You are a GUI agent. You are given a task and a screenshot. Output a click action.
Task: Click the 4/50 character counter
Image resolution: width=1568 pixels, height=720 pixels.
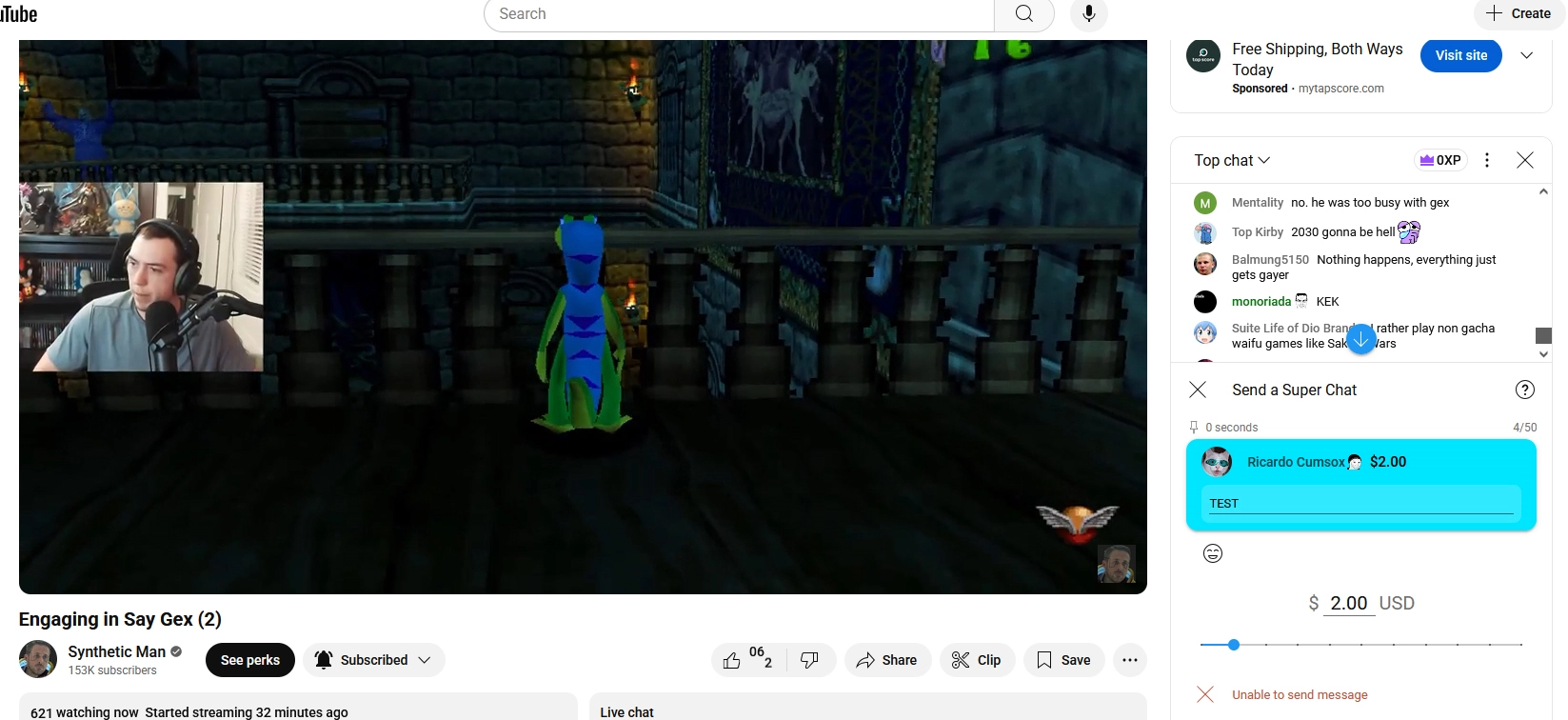pos(1525,428)
